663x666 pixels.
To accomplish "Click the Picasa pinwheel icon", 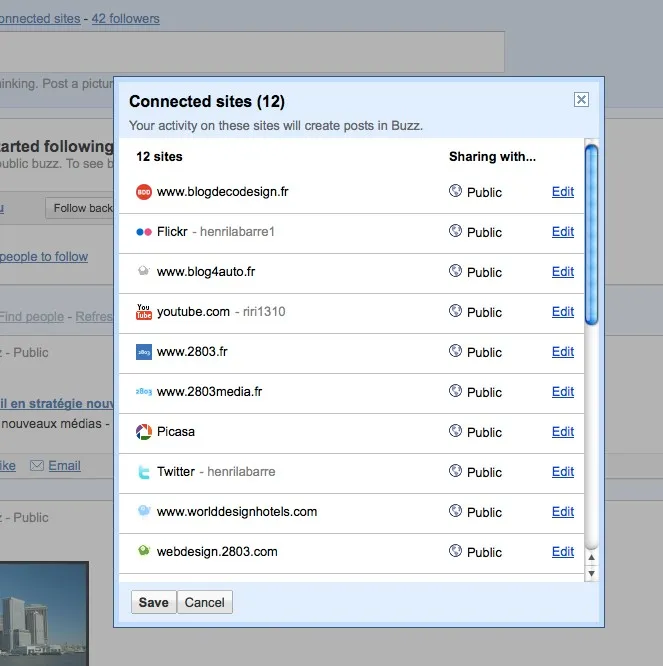I will 144,432.
